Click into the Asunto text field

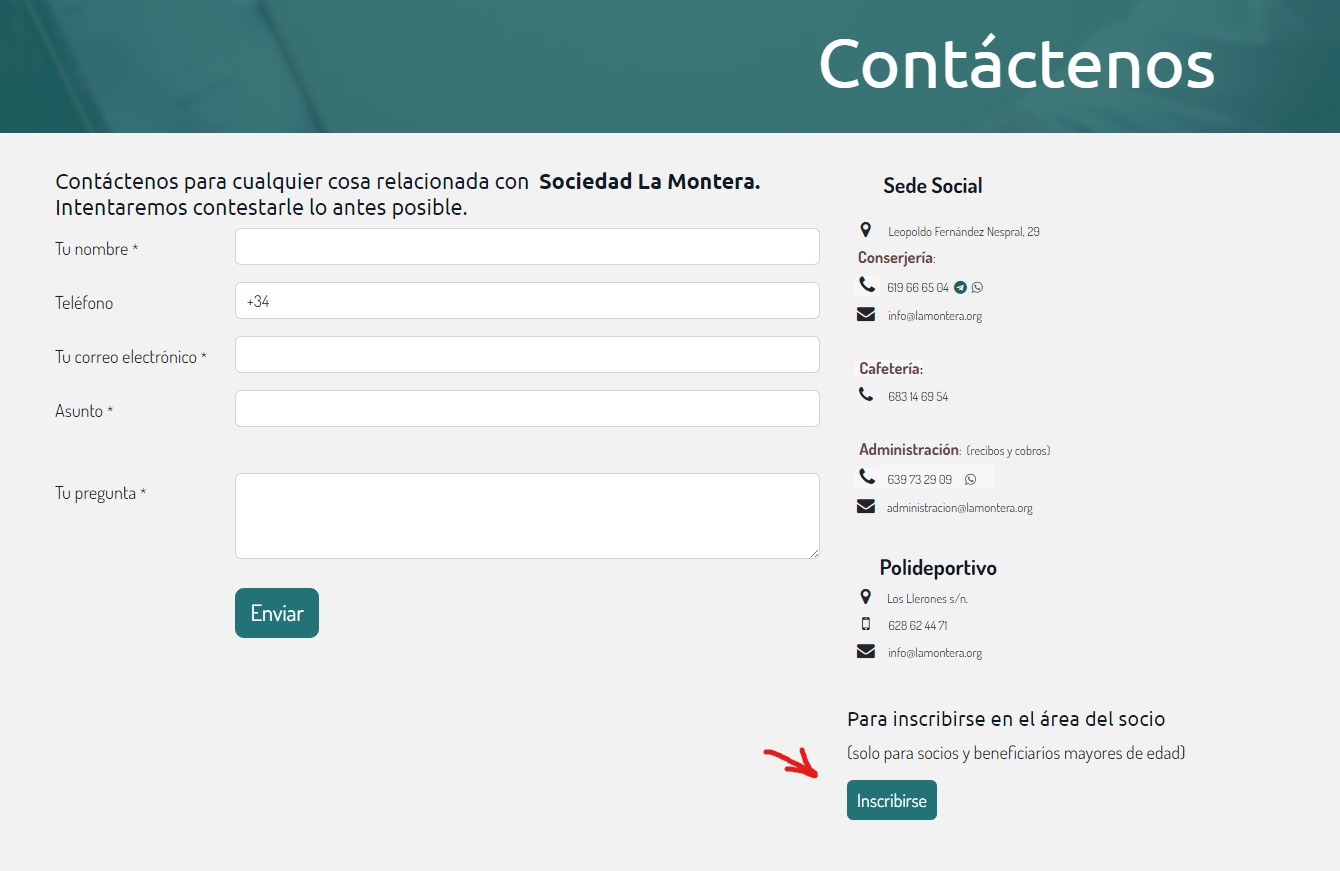tap(527, 409)
